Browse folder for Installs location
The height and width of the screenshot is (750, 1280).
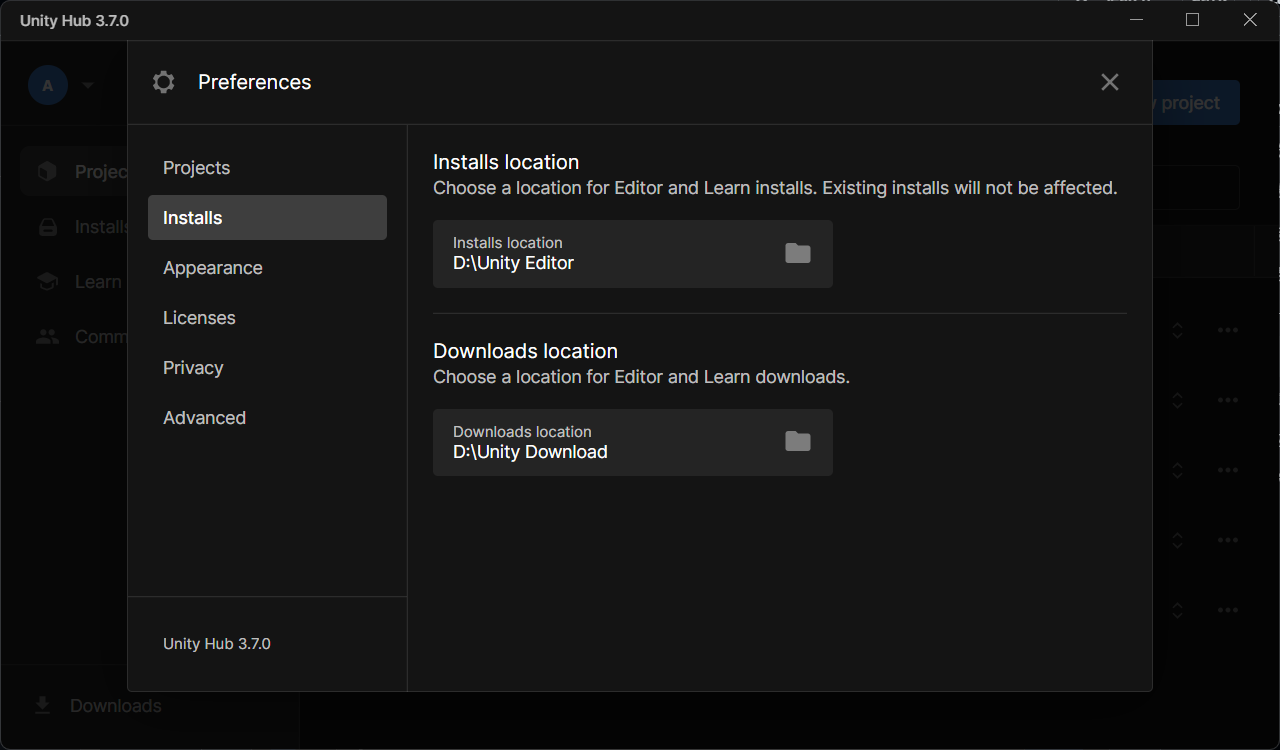[797, 253]
